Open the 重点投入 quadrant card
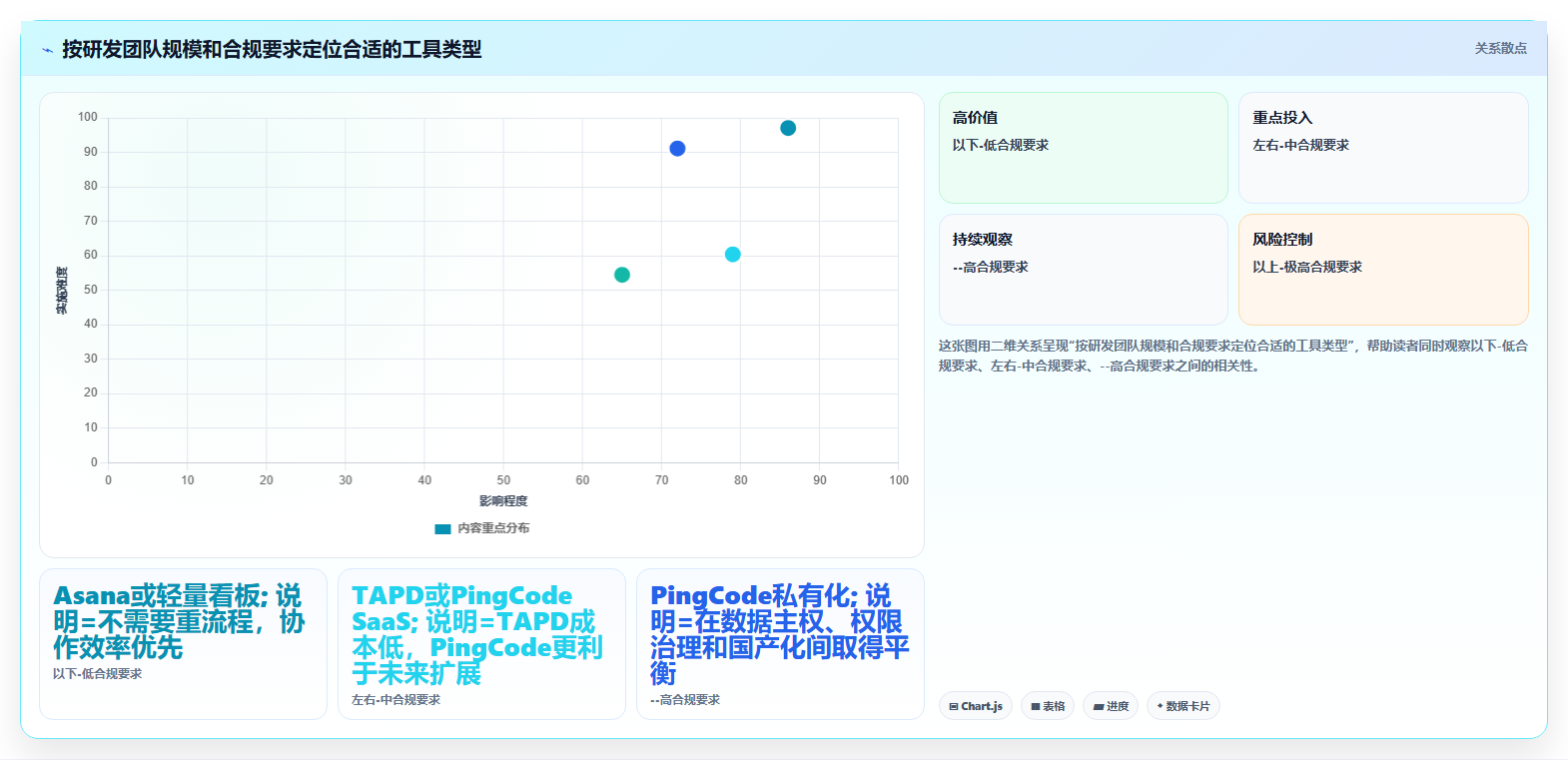The height and width of the screenshot is (760, 1568). coord(1383,148)
